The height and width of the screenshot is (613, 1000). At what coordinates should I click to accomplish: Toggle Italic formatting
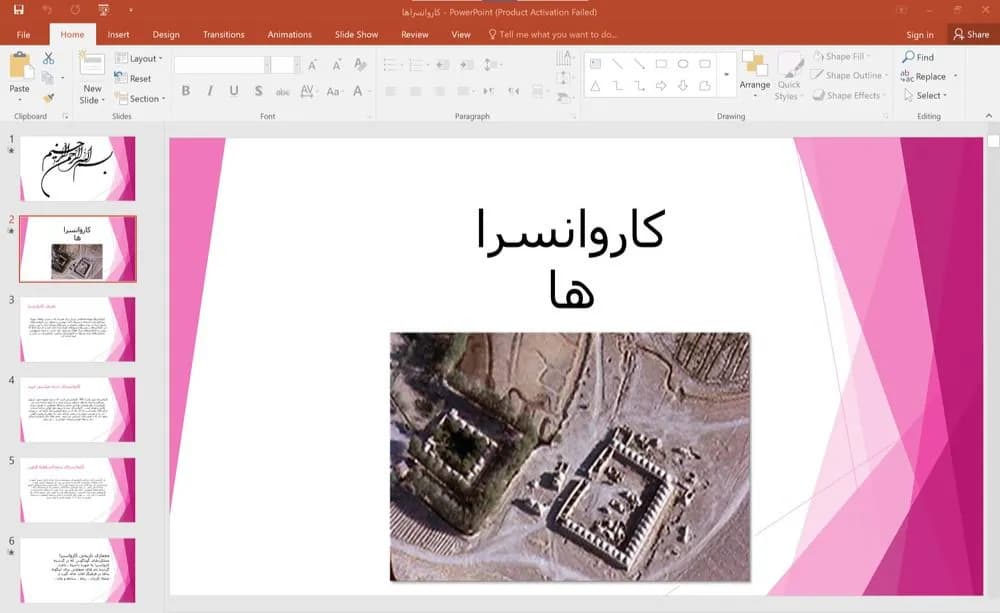[210, 91]
